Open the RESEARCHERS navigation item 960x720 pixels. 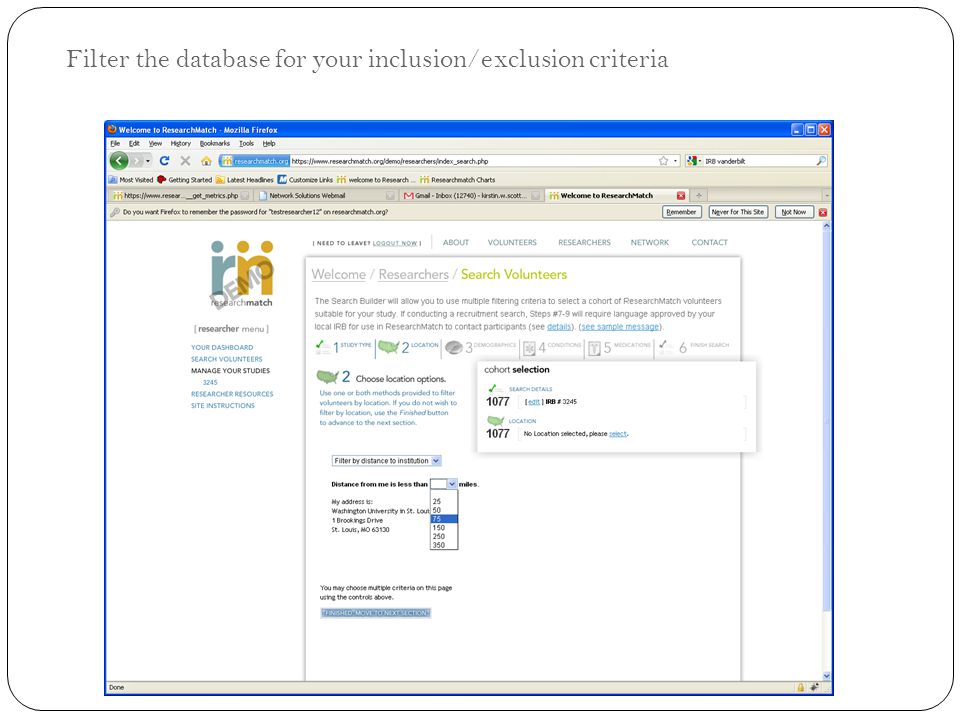coord(584,242)
